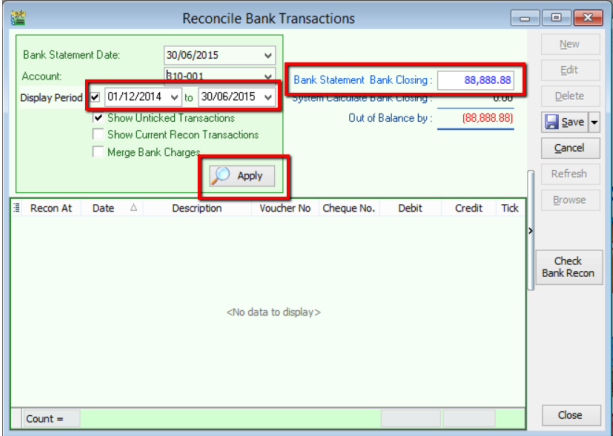Expand the Bank Statement Date dropdown
Viewport: 613px width, 436px height.
[267, 55]
